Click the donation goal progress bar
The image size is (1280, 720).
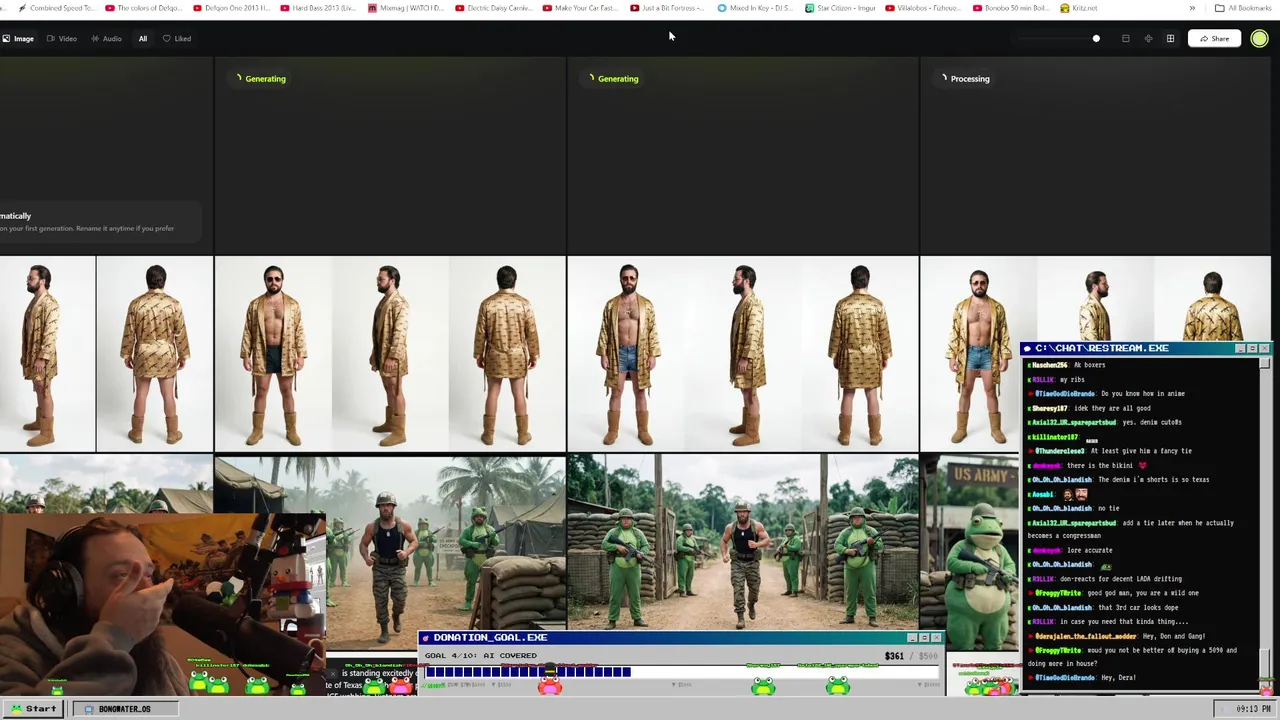682,672
